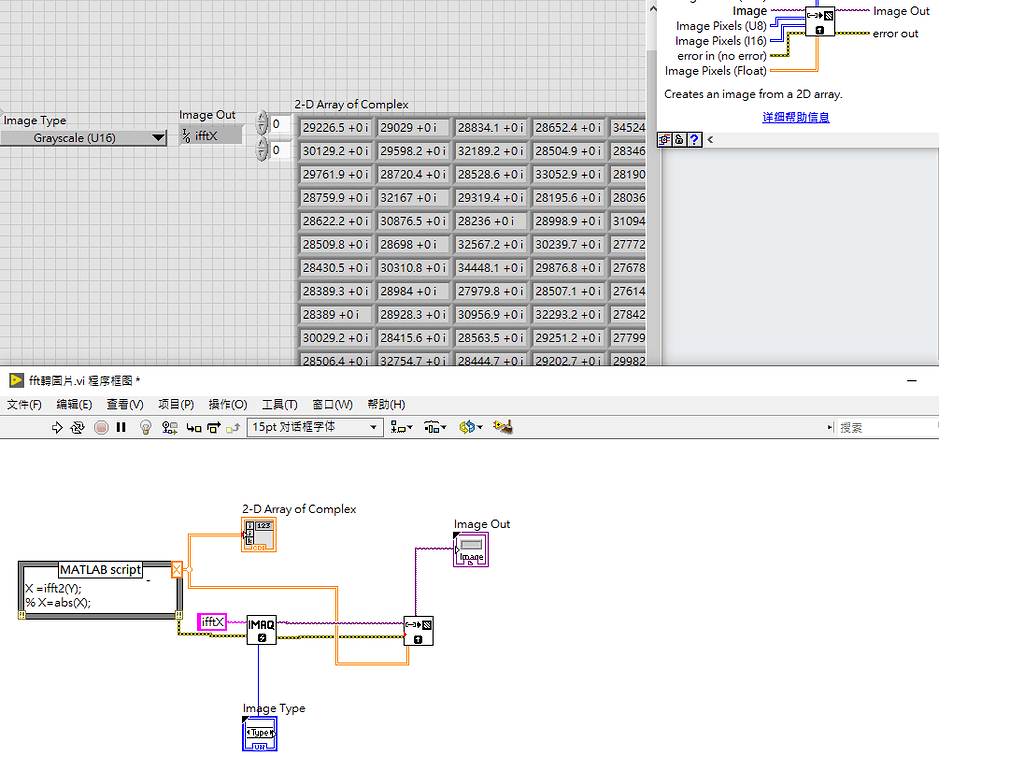
Task: Select the ifftX string constant
Action: pyautogui.click(x=212, y=622)
